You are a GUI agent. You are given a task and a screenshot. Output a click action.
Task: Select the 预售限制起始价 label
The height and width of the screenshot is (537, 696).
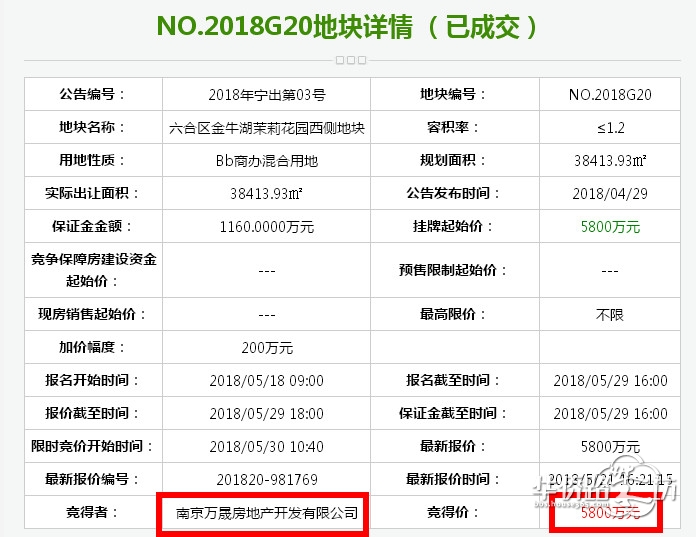454,270
